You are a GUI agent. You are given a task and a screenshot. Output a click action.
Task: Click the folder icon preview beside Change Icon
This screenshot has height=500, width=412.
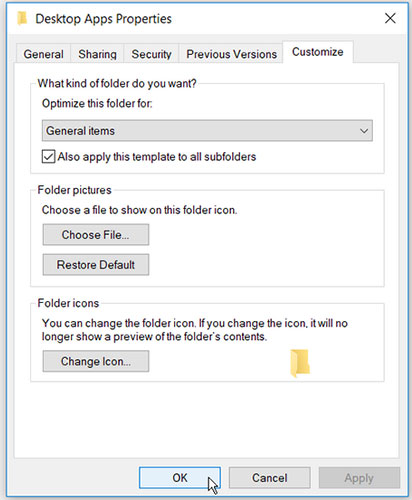tap(300, 363)
